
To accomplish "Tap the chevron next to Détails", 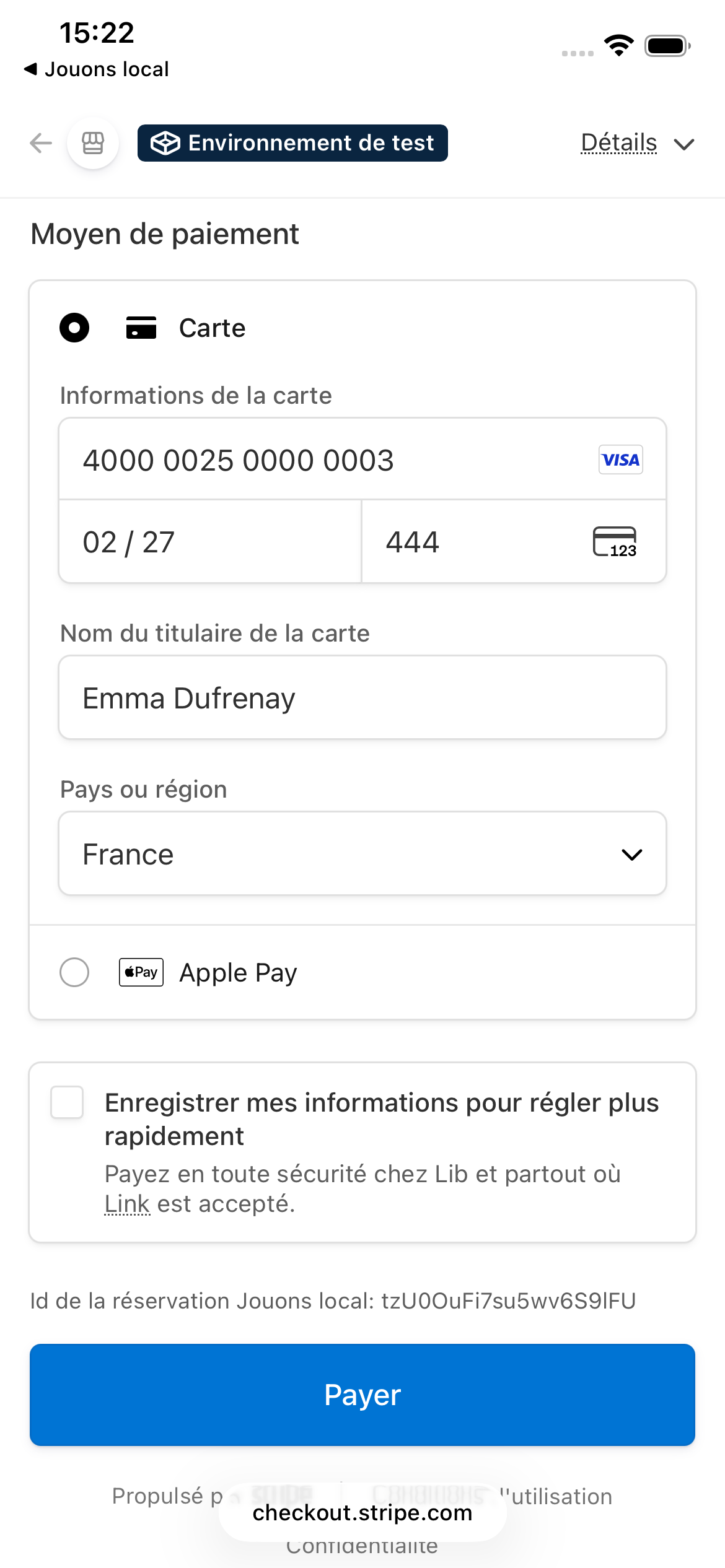I will [x=684, y=144].
